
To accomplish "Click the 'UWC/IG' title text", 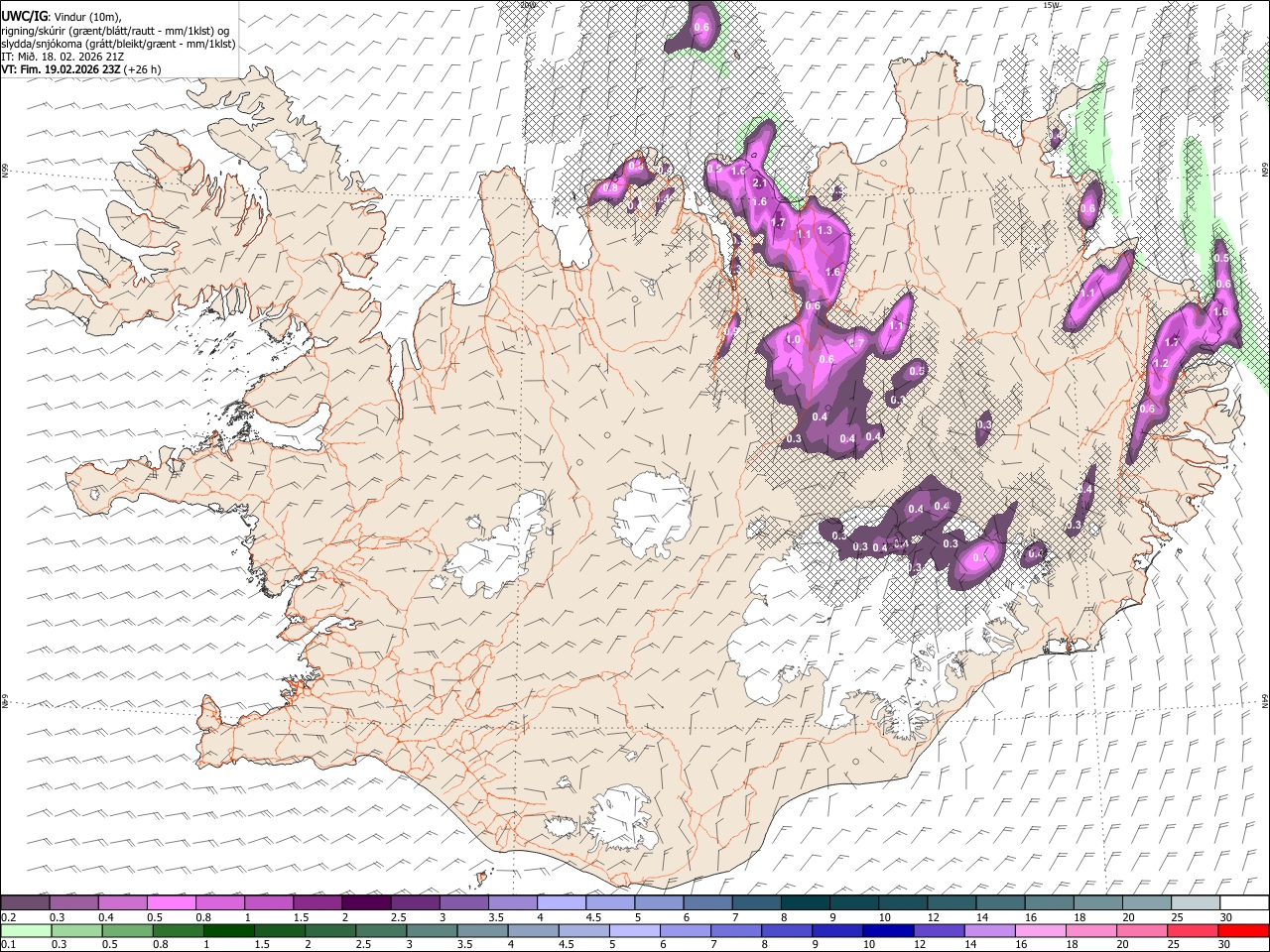I will click(x=23, y=15).
